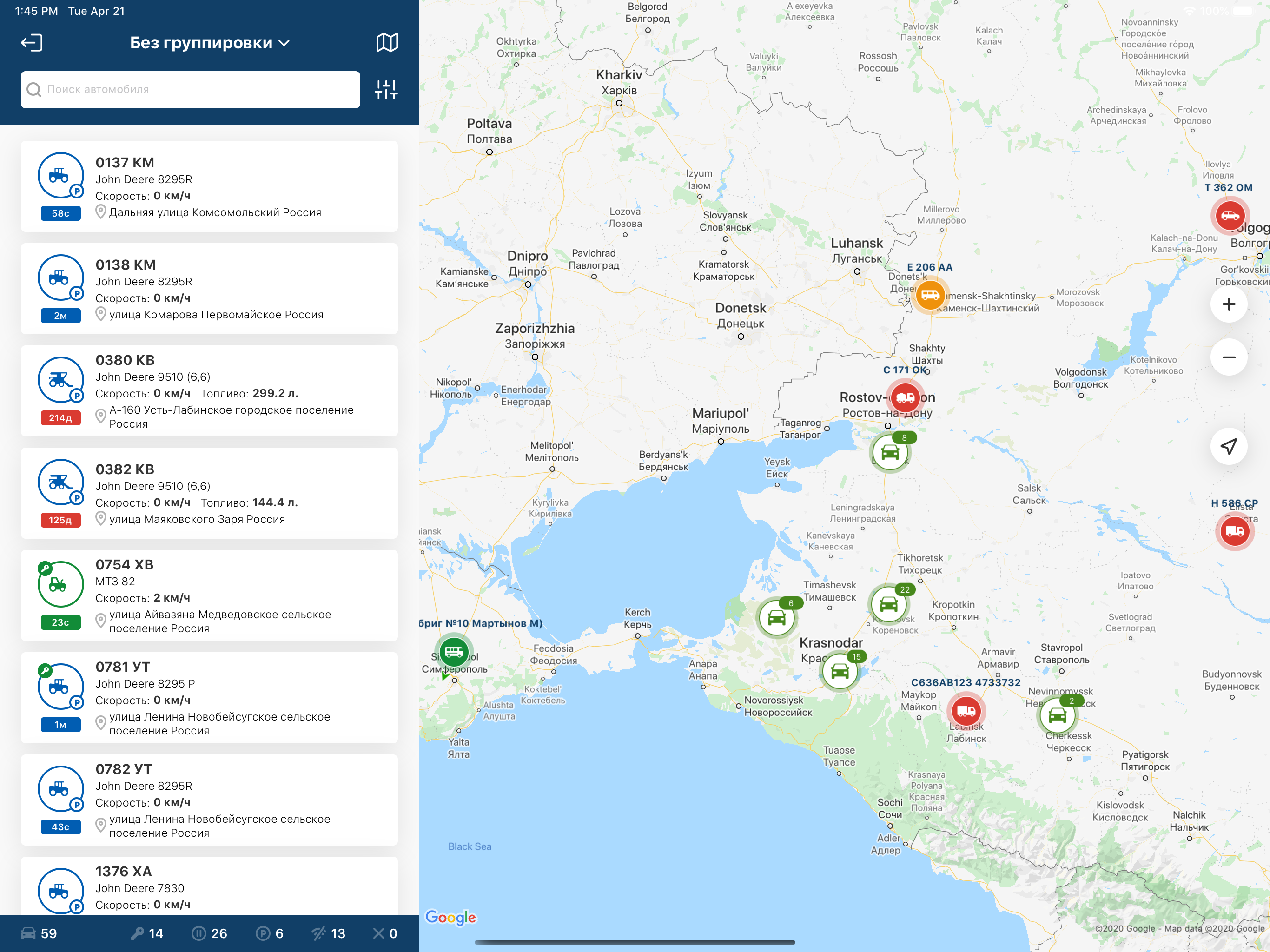Open green cluster marker with 22 vehicles
This screenshot has height=952, width=1270.
tap(889, 604)
